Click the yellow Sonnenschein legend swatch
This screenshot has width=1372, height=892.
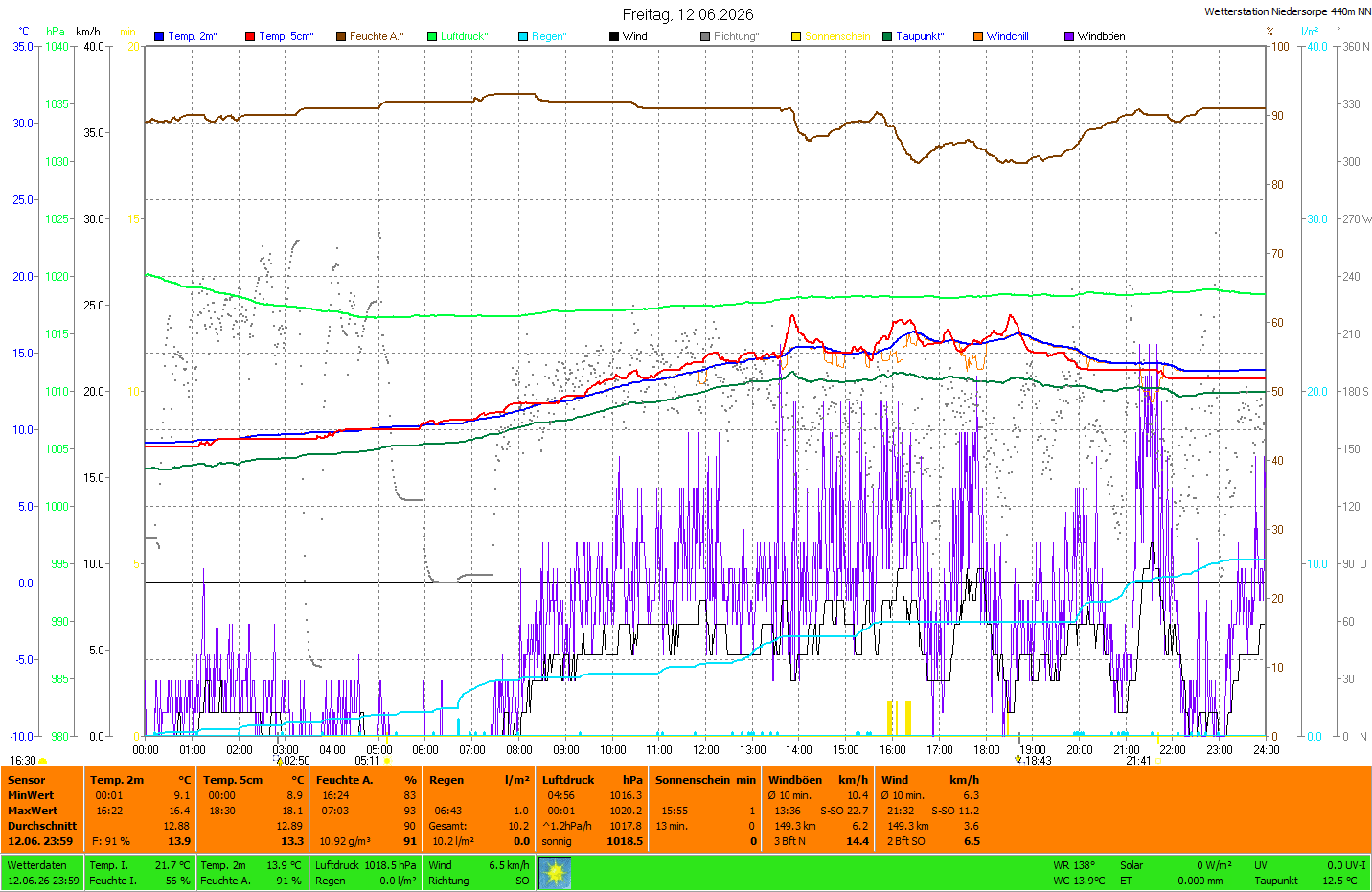[796, 36]
